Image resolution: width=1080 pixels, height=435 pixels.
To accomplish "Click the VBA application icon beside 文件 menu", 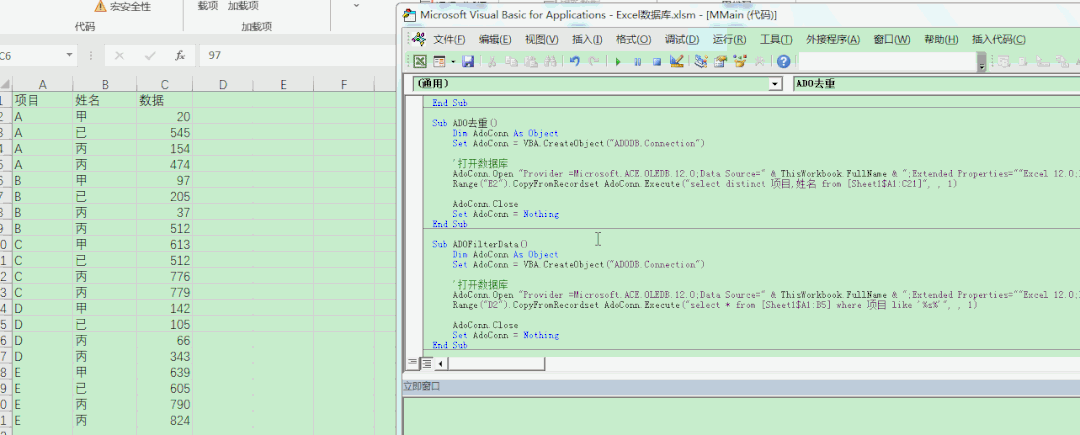I will point(418,39).
